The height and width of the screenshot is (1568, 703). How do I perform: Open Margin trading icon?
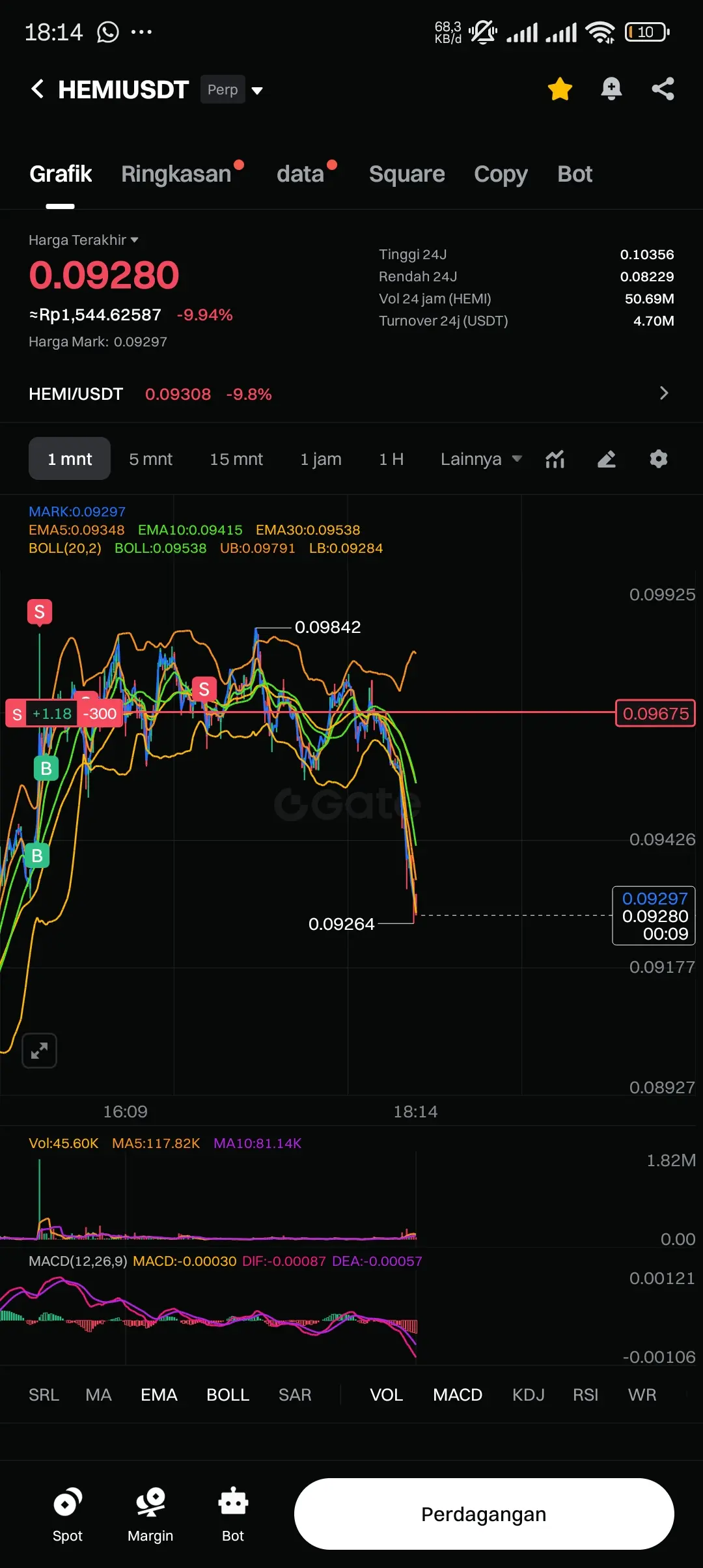click(150, 1515)
